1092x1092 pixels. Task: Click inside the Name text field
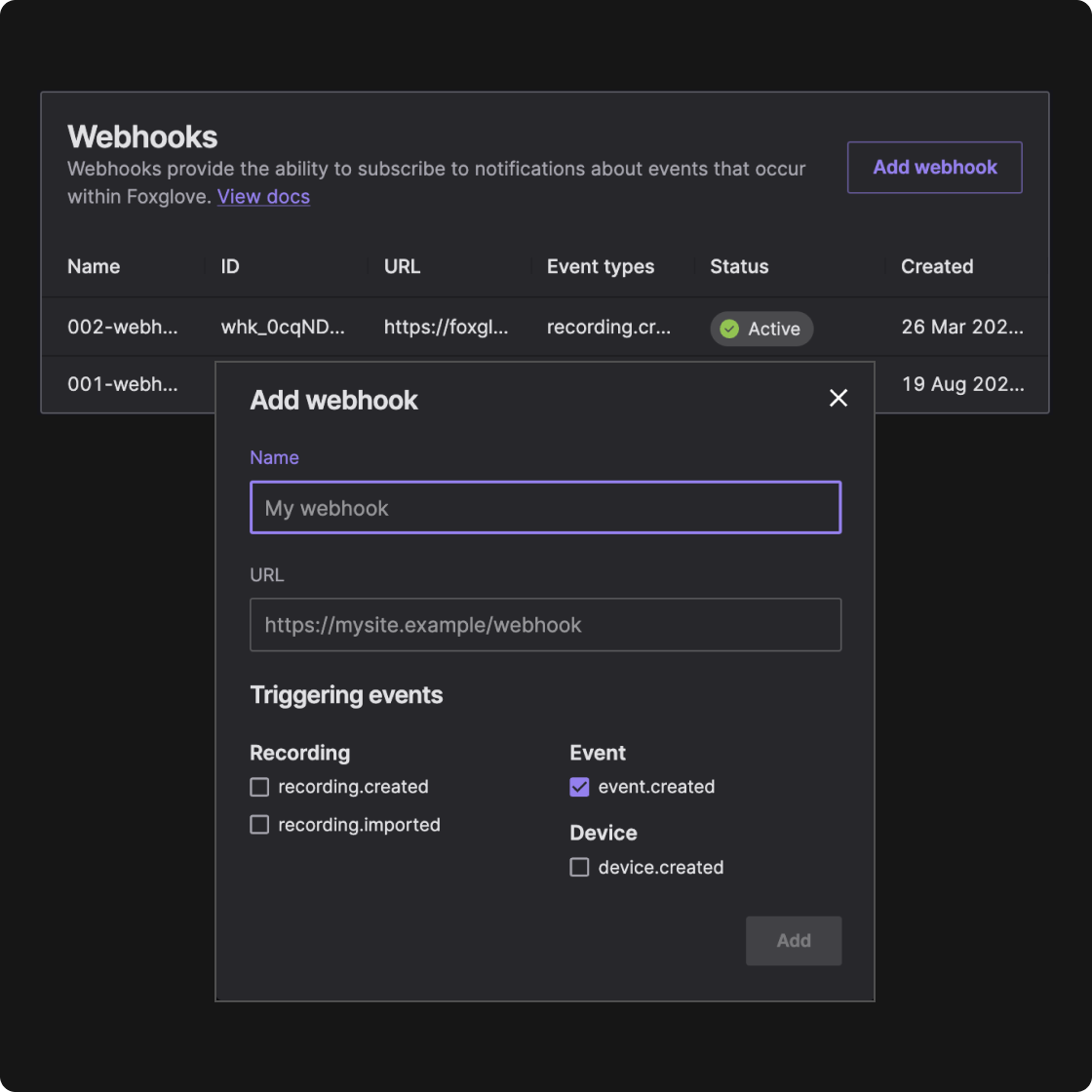(x=545, y=507)
